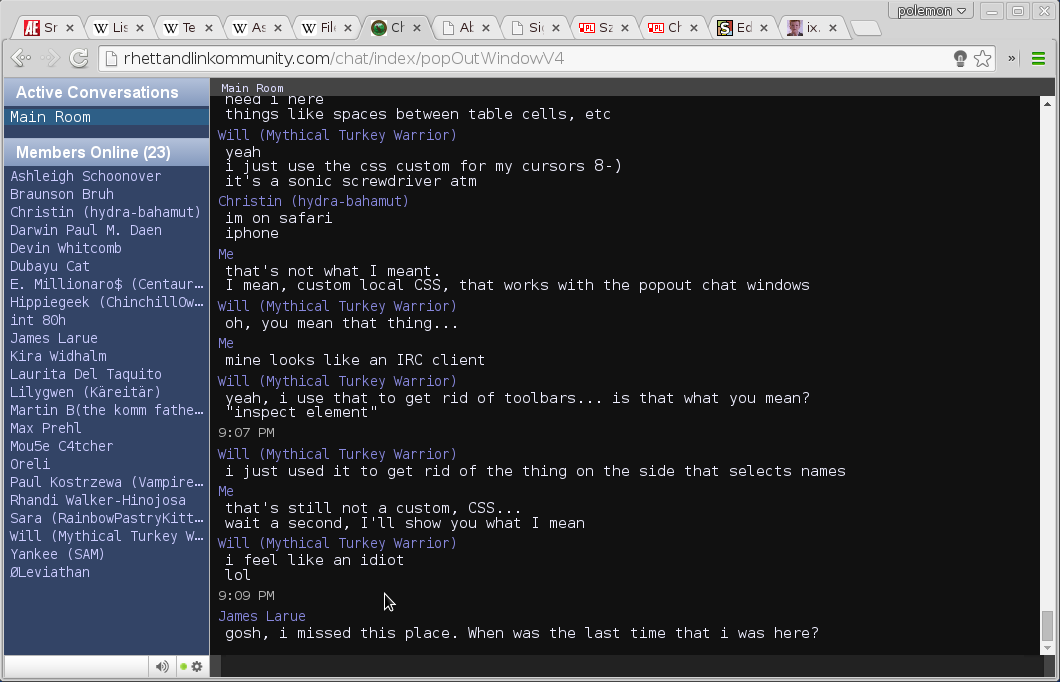Select member Lilygwen (Käreitär)
The height and width of the screenshot is (682, 1060).
(85, 393)
